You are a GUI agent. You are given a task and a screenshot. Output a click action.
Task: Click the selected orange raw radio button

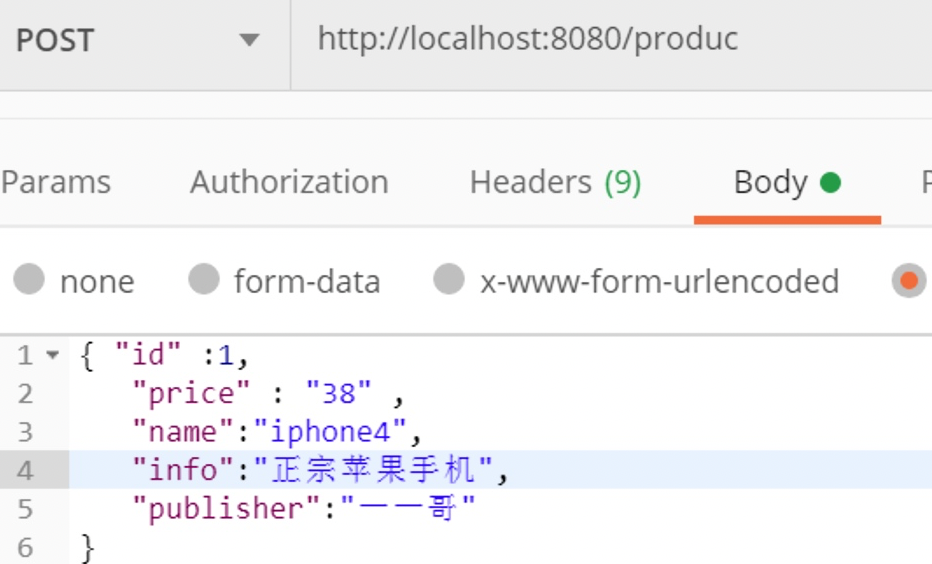(909, 281)
